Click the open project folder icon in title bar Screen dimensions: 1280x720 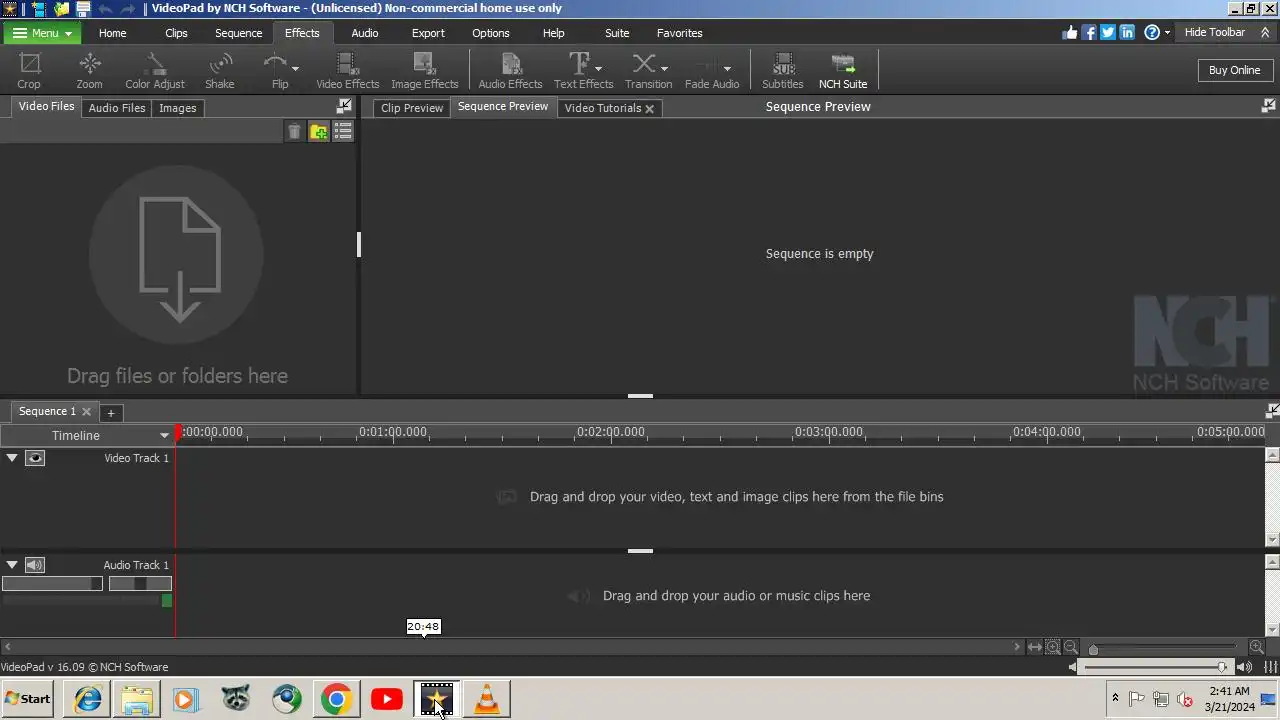(x=62, y=9)
